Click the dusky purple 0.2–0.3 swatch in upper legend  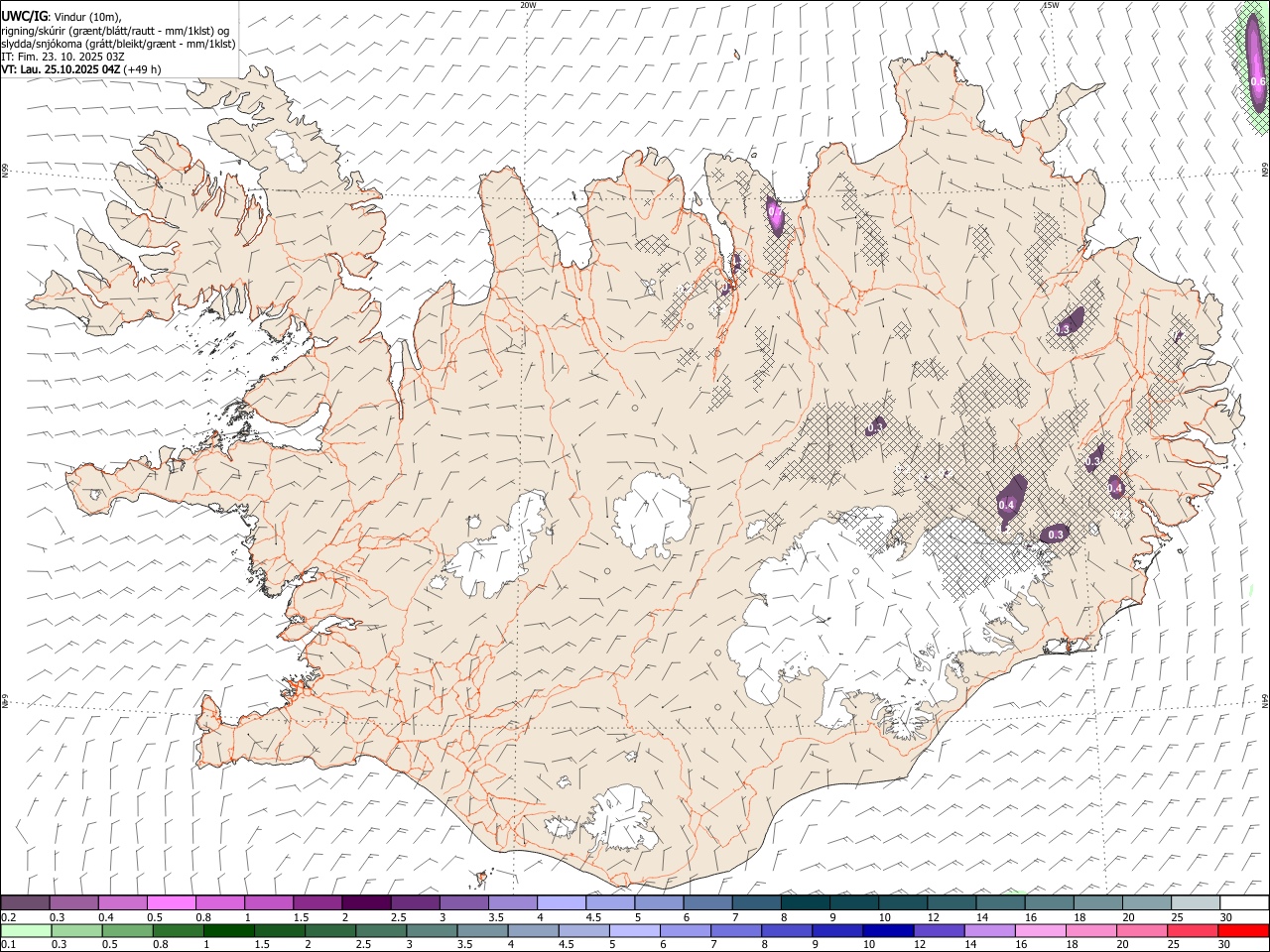tap(26, 903)
